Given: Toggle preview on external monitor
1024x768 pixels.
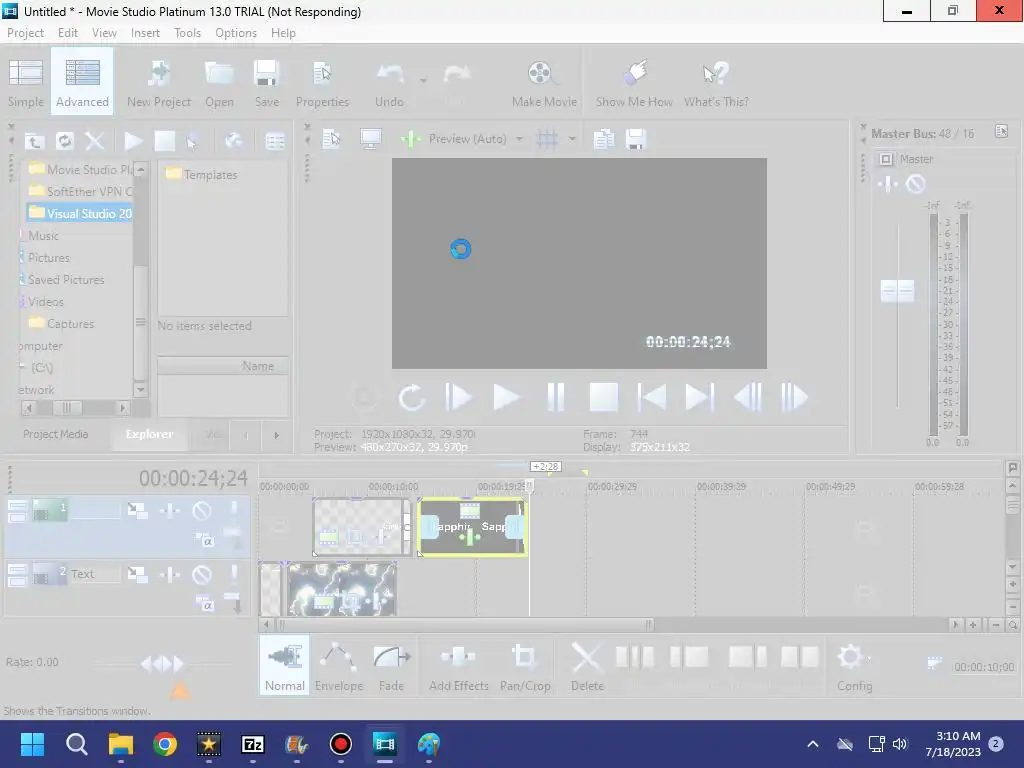Looking at the screenshot, I should (x=370, y=138).
